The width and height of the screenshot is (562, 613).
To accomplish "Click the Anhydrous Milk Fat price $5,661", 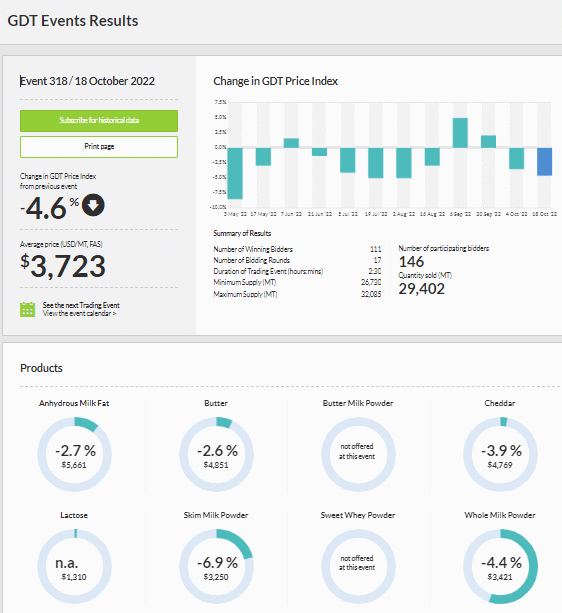I will (x=74, y=465).
